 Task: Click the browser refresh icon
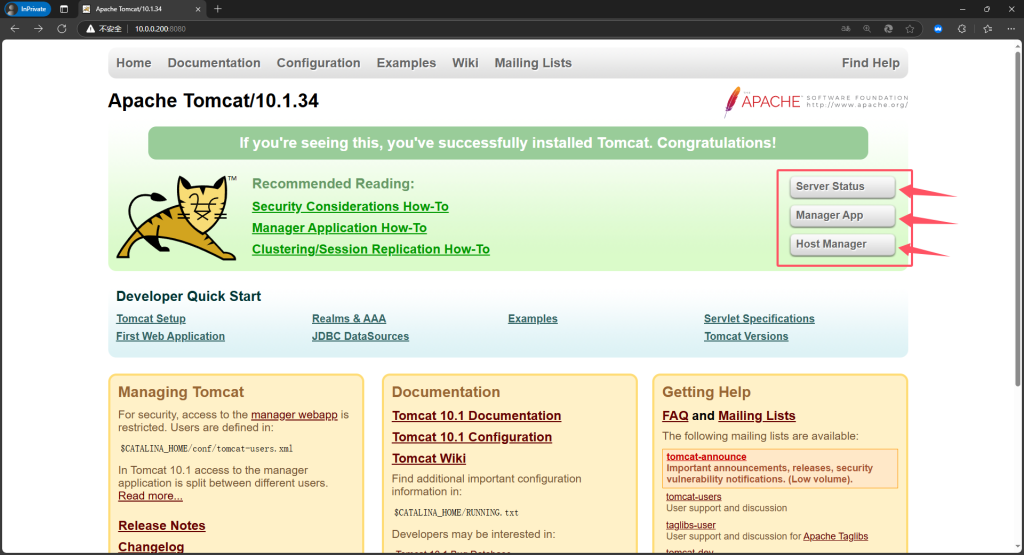pyautogui.click(x=62, y=29)
